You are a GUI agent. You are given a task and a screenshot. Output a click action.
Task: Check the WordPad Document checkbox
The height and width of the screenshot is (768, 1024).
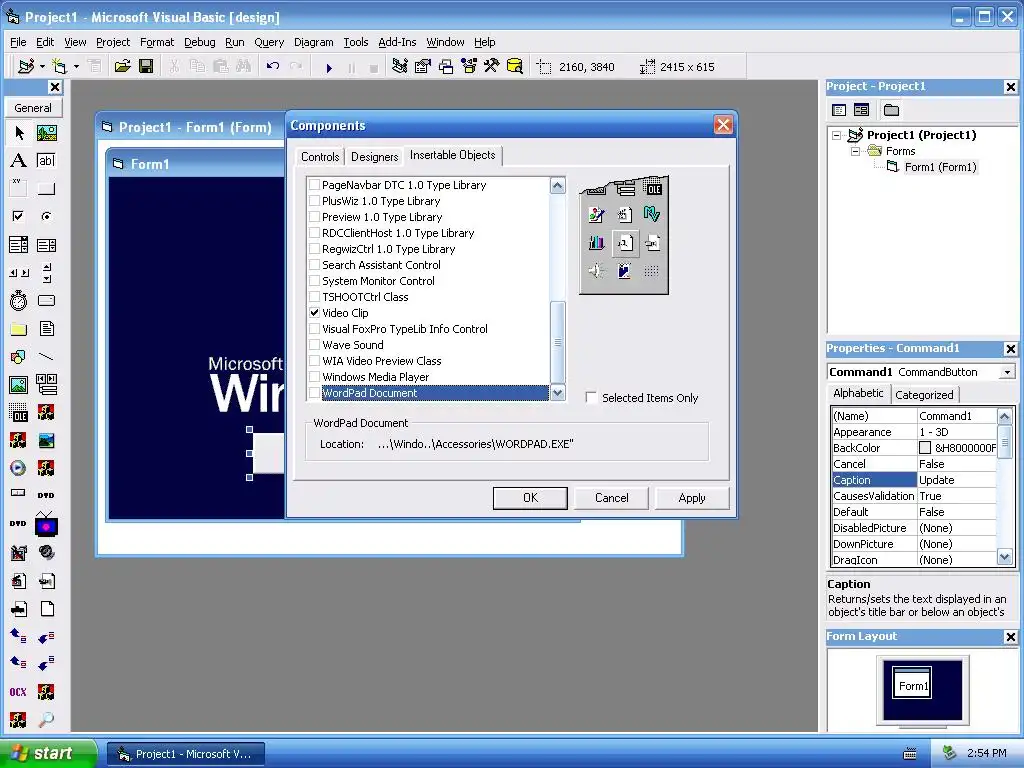315,393
